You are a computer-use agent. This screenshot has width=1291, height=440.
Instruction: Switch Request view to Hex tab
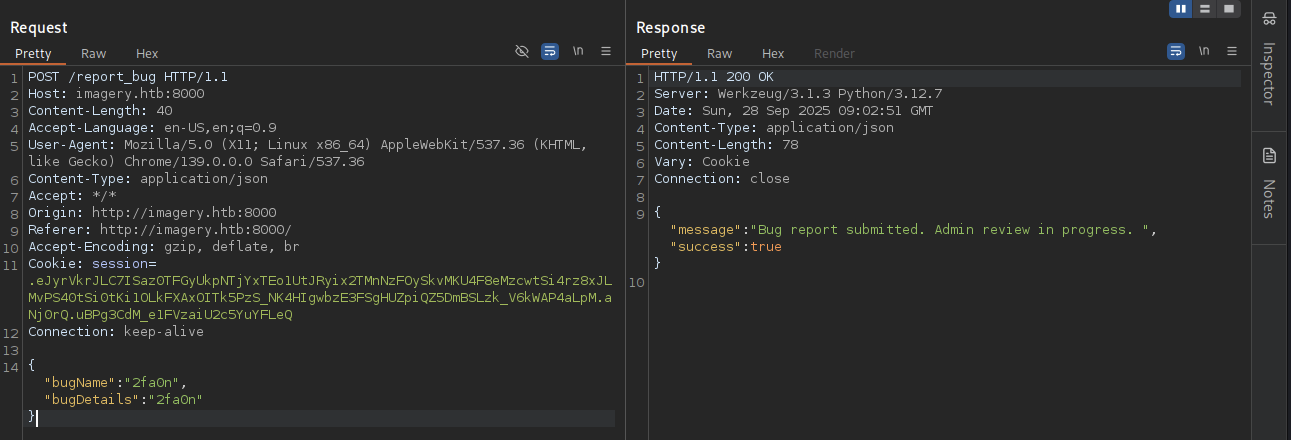click(x=147, y=54)
